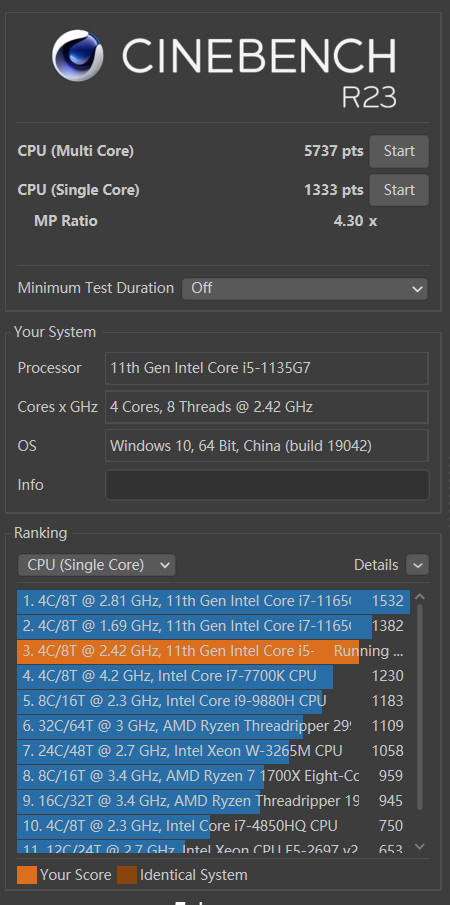Start the CPU Single Core test
Image resolution: width=450 pixels, height=905 pixels.
[399, 190]
